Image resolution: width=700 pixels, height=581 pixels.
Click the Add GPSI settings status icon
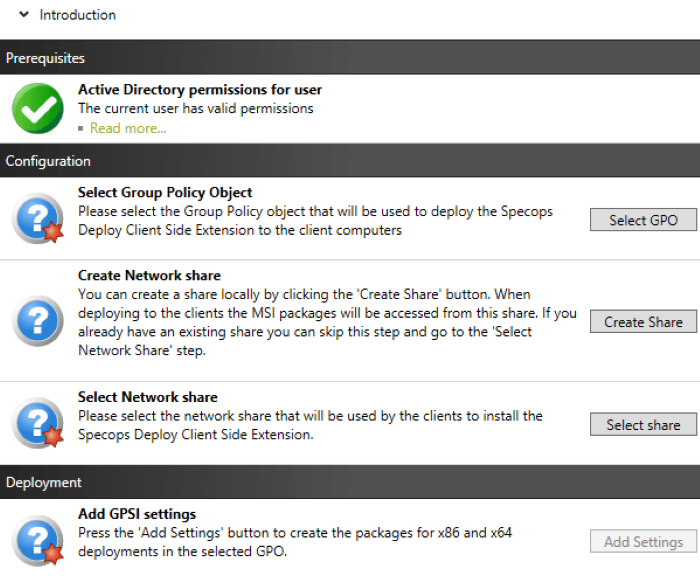38,541
